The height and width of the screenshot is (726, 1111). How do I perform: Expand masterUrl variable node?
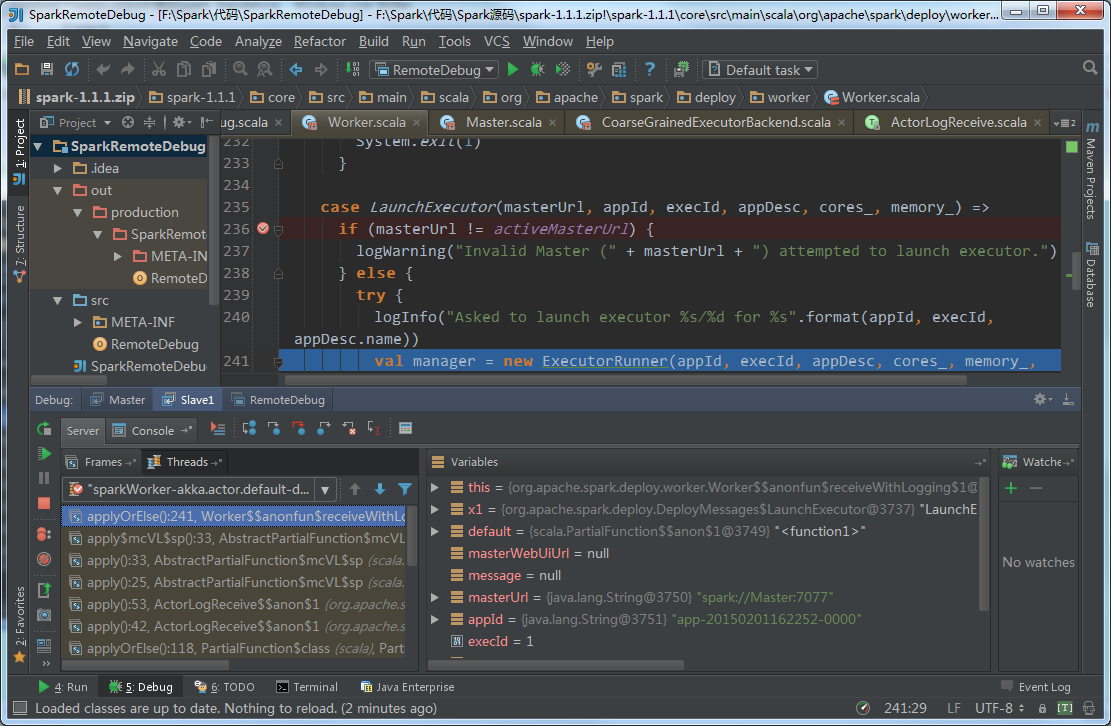click(435, 597)
